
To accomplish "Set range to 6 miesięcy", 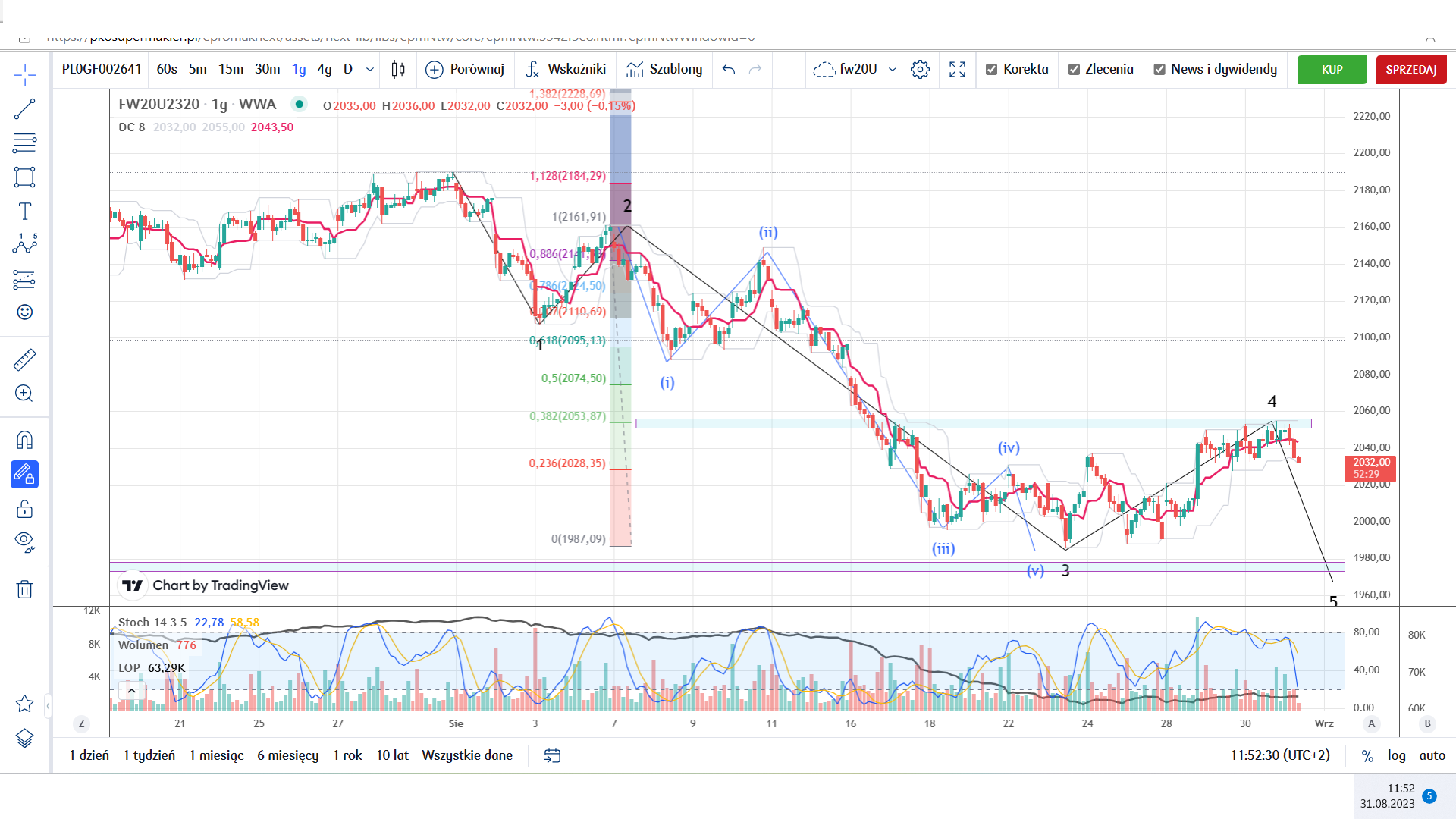I will pos(287,755).
